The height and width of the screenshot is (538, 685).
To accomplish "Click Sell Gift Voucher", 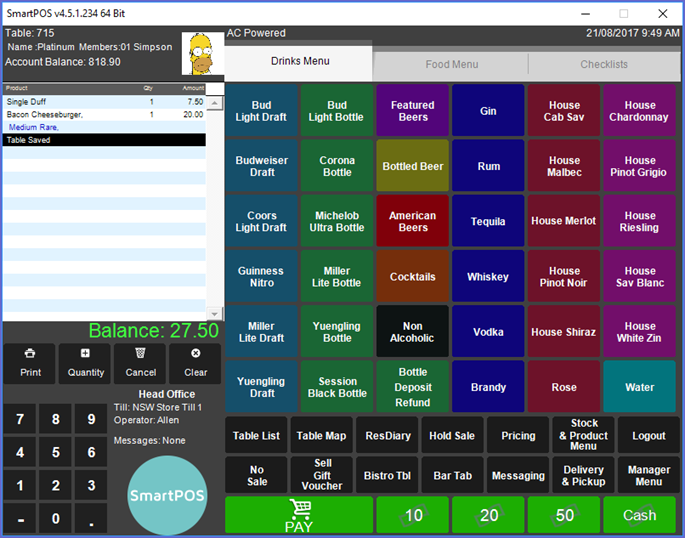I will pyautogui.click(x=322, y=475).
